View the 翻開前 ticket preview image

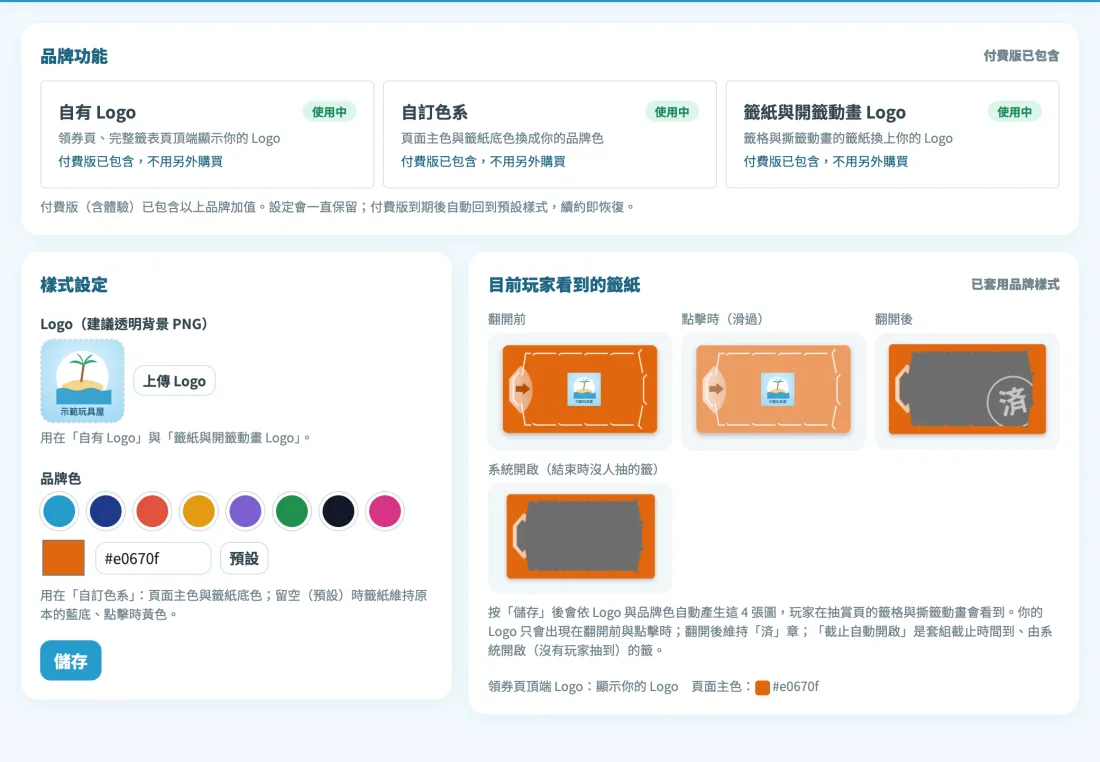[x=580, y=389]
